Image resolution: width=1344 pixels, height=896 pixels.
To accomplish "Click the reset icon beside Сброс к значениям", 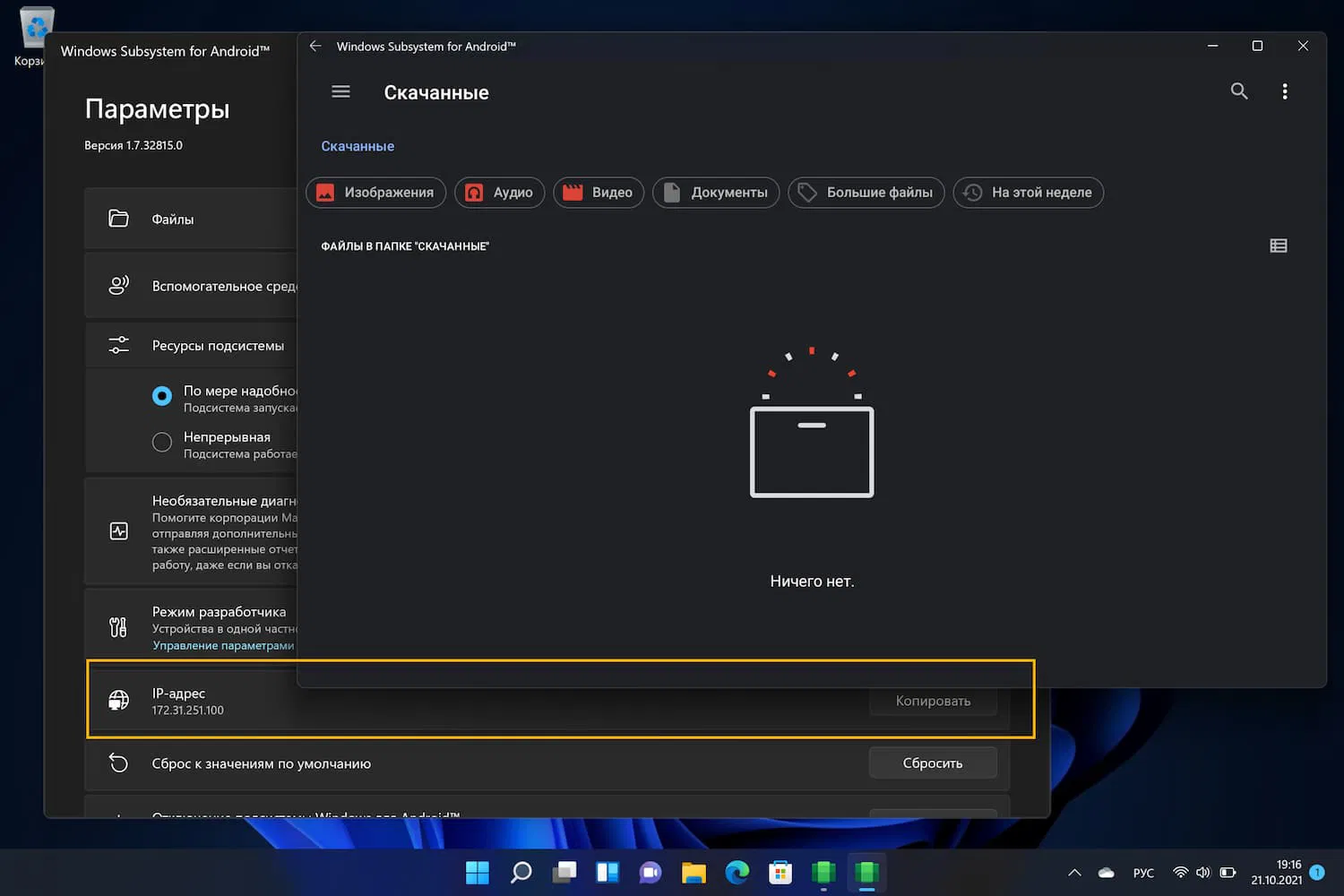I will tap(118, 762).
